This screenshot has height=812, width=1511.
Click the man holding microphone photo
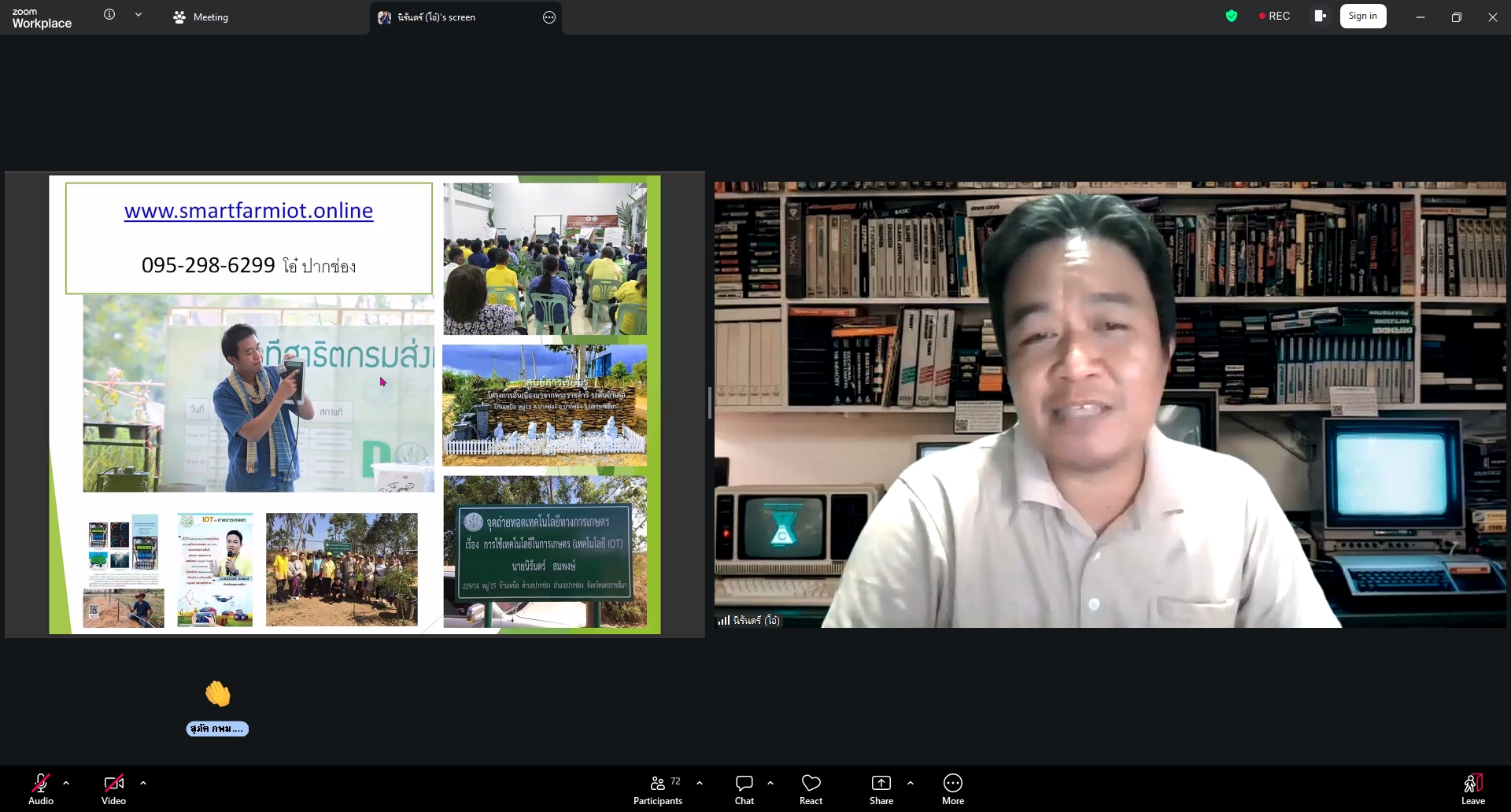pos(259,393)
